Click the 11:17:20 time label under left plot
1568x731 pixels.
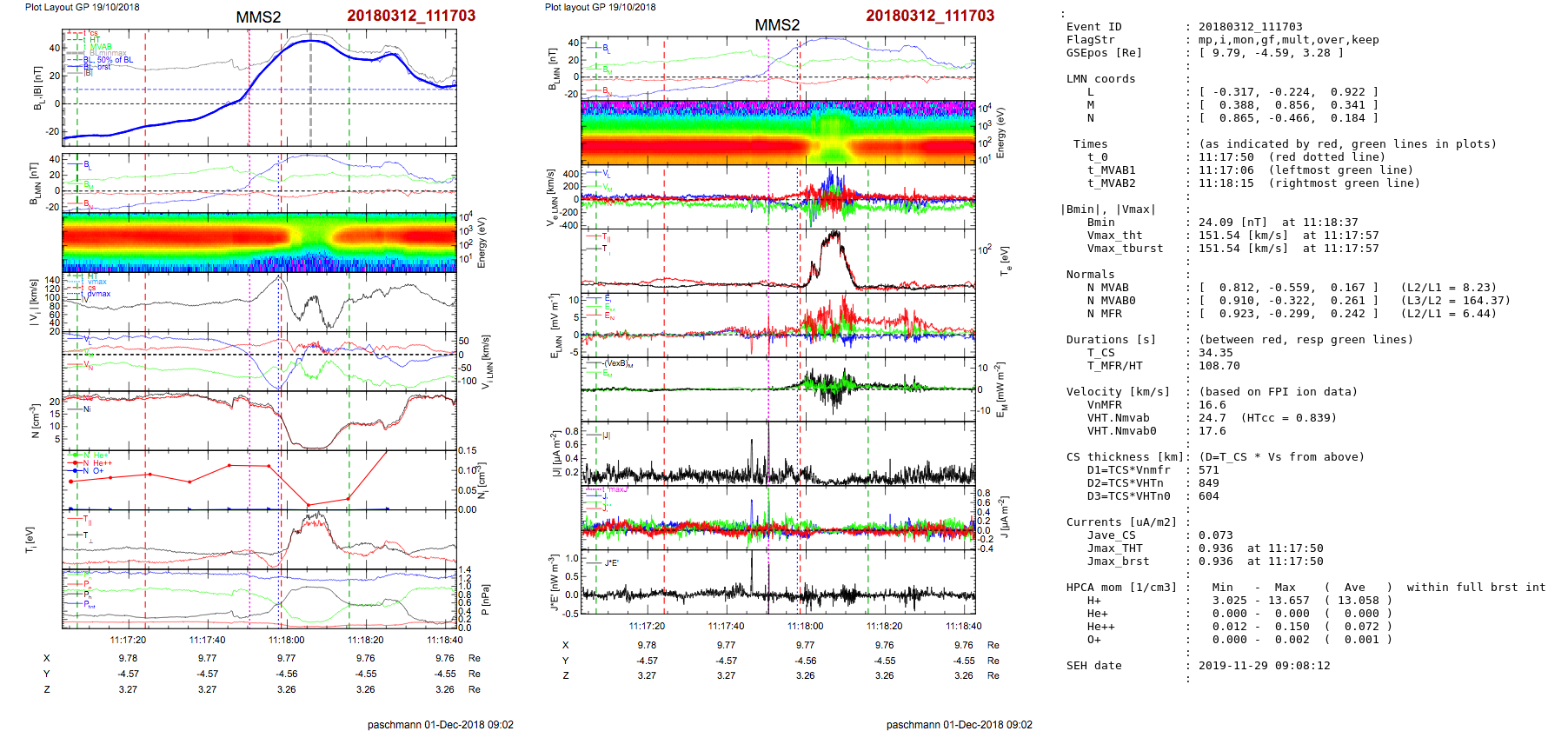click(128, 640)
